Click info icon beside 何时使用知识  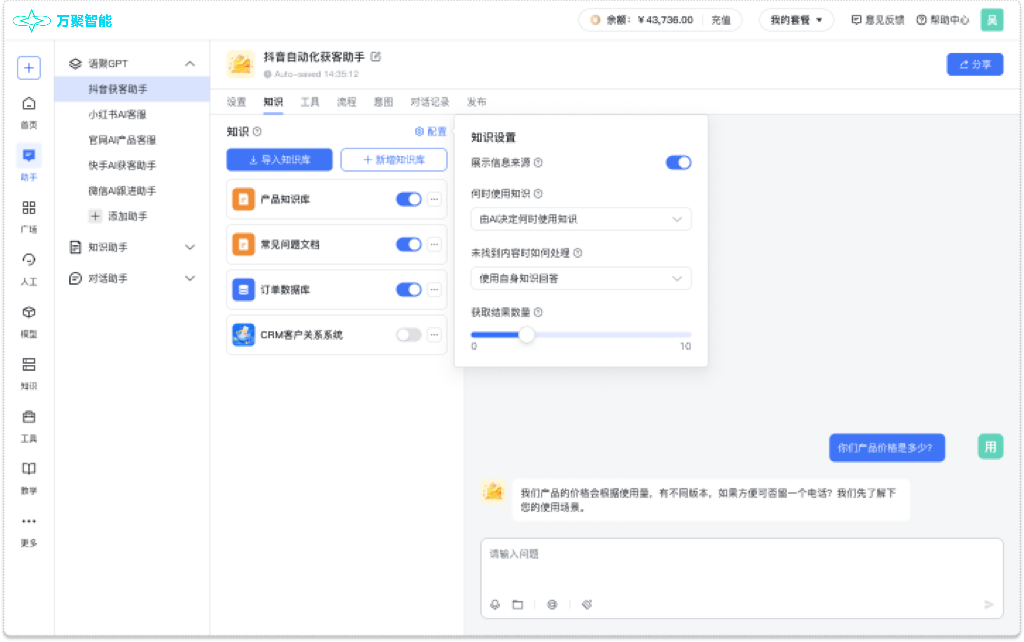[x=538, y=193]
